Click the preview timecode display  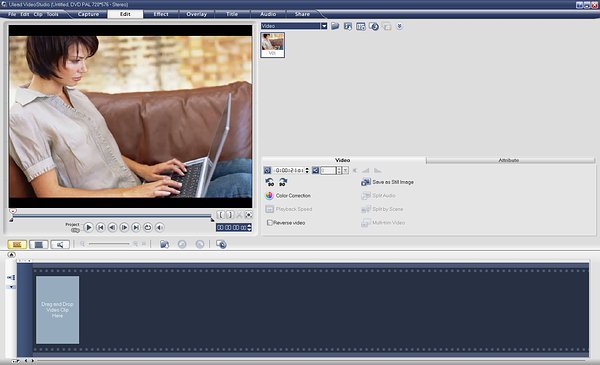[x=232, y=228]
